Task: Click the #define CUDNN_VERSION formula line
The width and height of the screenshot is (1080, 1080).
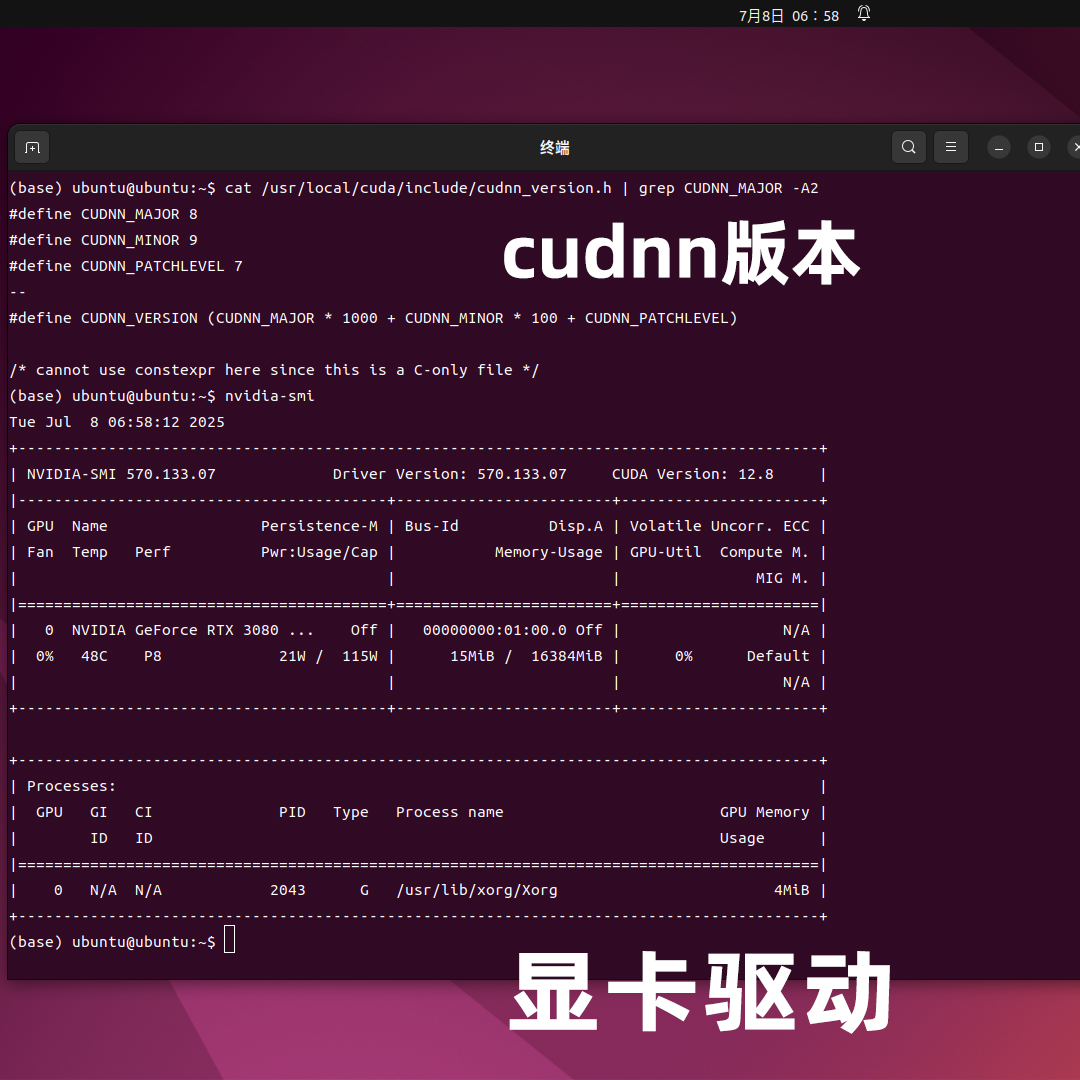Action: pyautogui.click(x=373, y=318)
